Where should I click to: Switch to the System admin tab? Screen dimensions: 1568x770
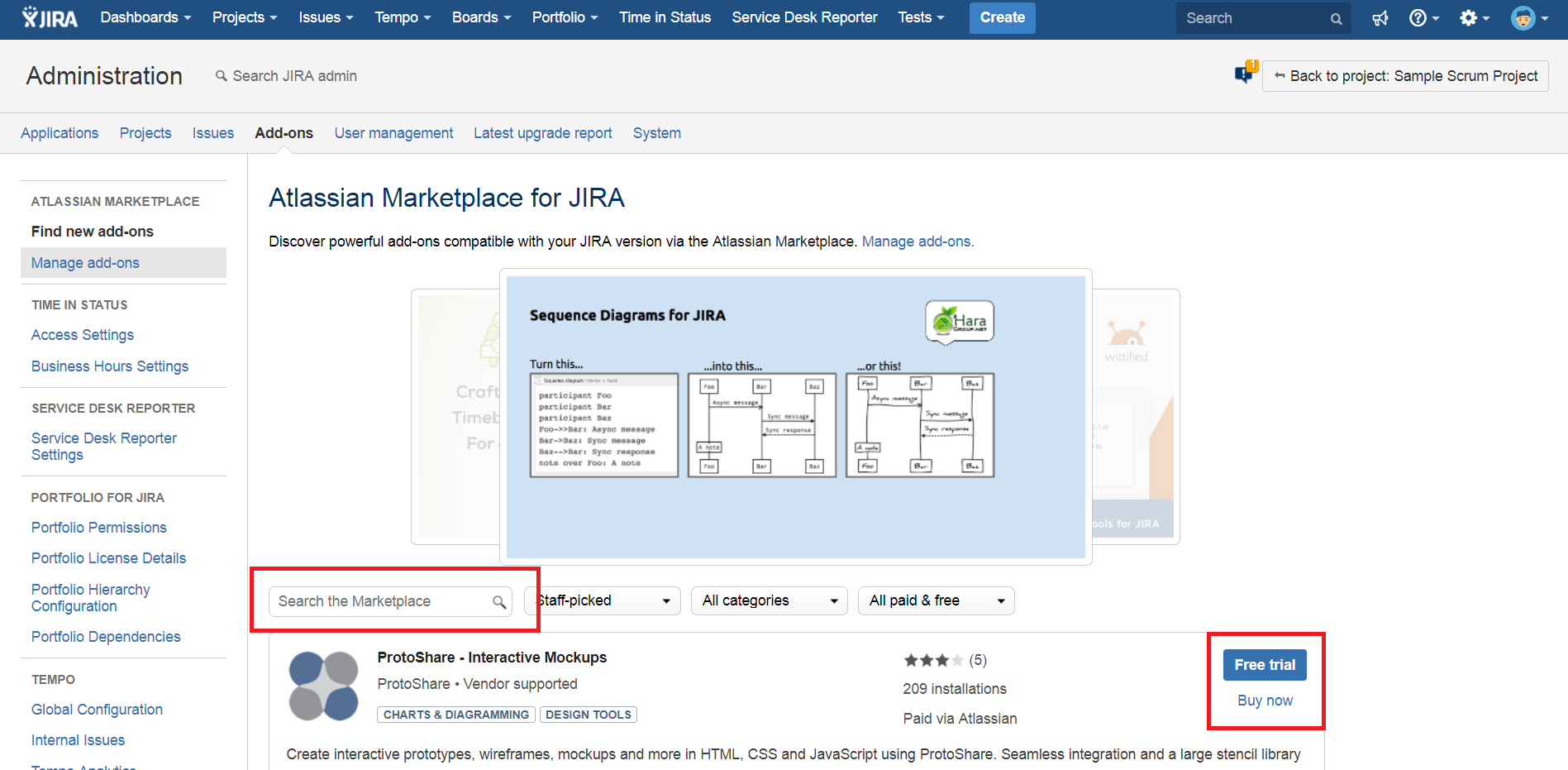pos(656,133)
